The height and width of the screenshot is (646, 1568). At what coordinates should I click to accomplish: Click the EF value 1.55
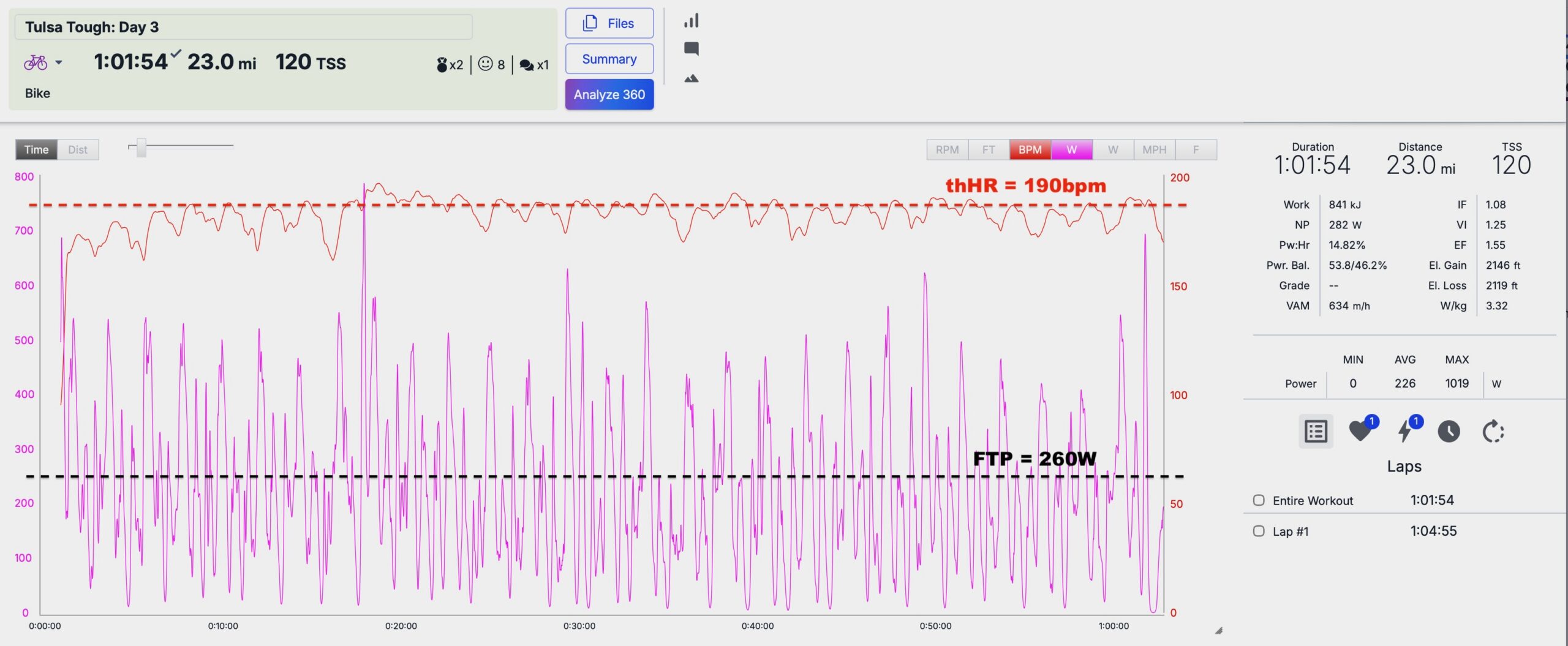1495,245
